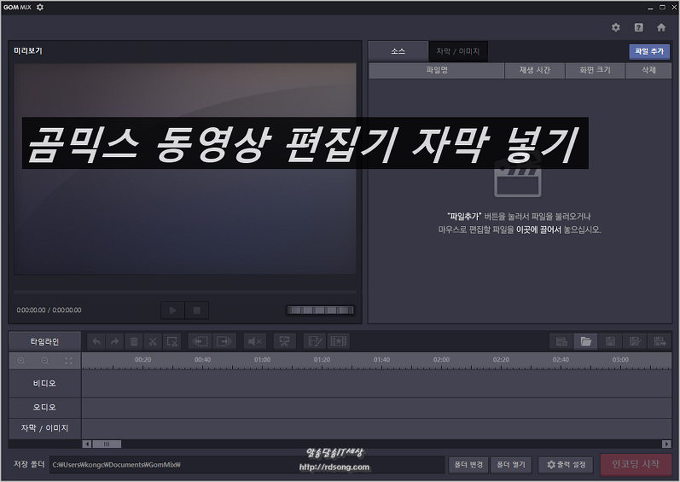Play the preview video

pos(173,310)
